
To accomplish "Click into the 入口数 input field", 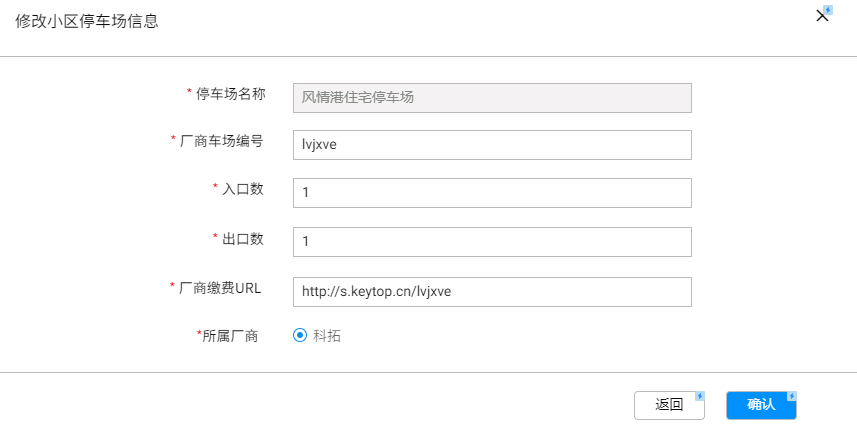I will (x=491, y=193).
